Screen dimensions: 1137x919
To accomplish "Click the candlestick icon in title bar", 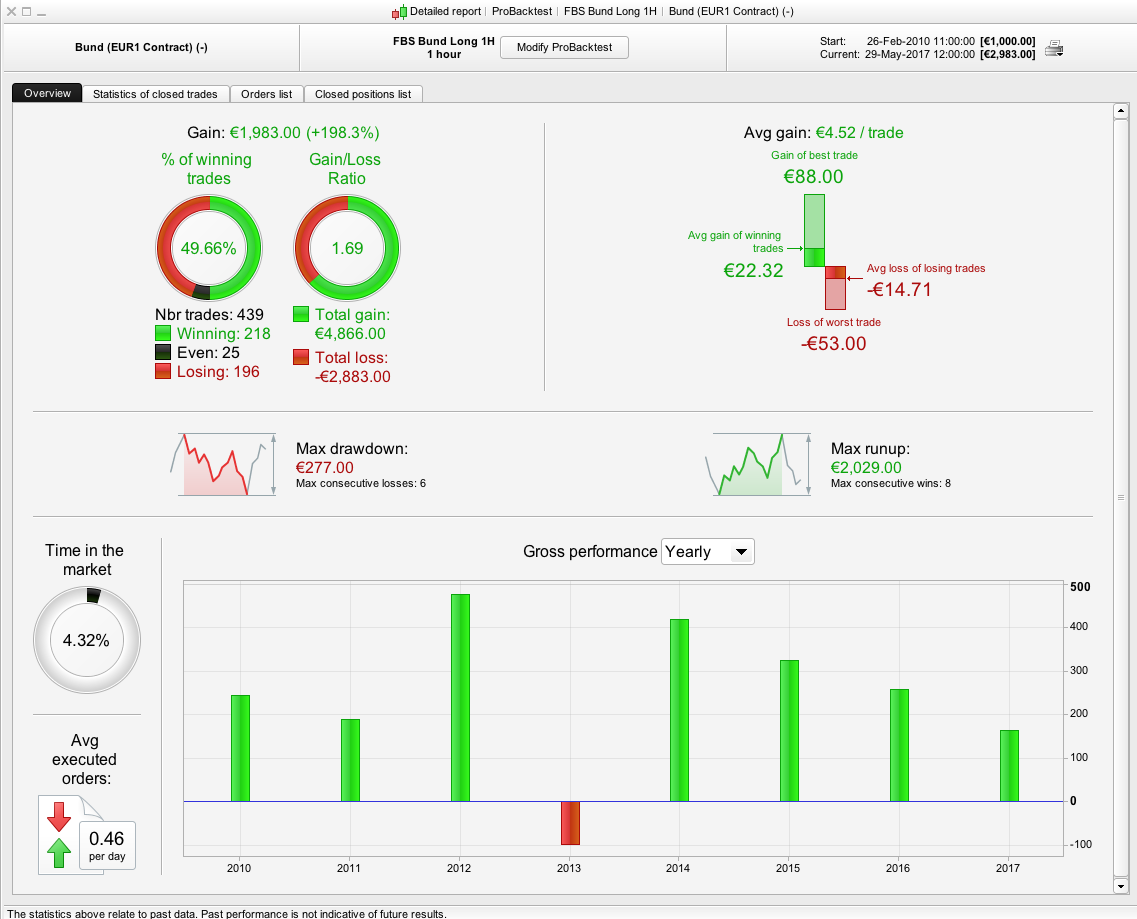I will [400, 12].
